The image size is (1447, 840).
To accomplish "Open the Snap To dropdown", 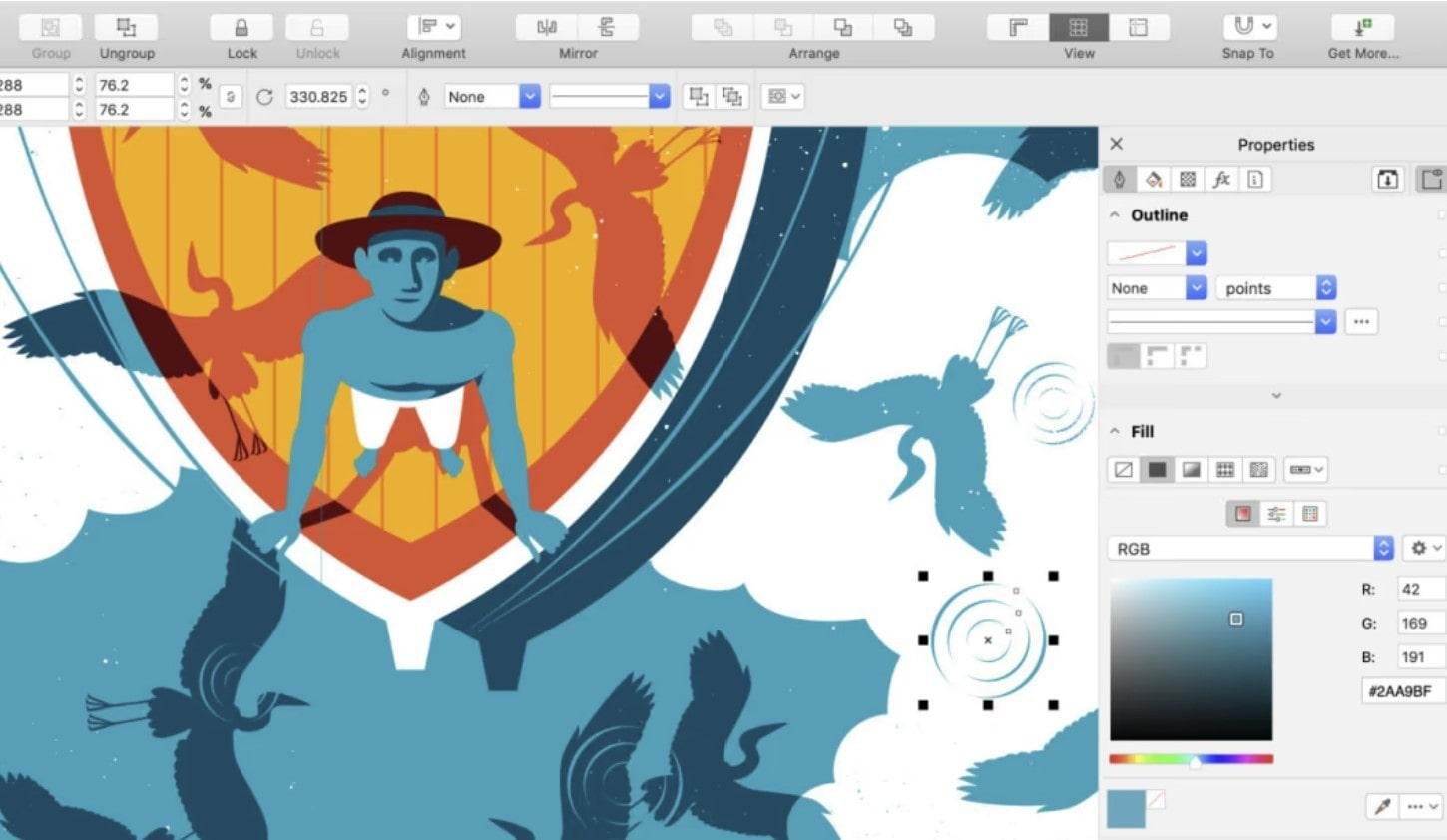I will tap(1248, 28).
